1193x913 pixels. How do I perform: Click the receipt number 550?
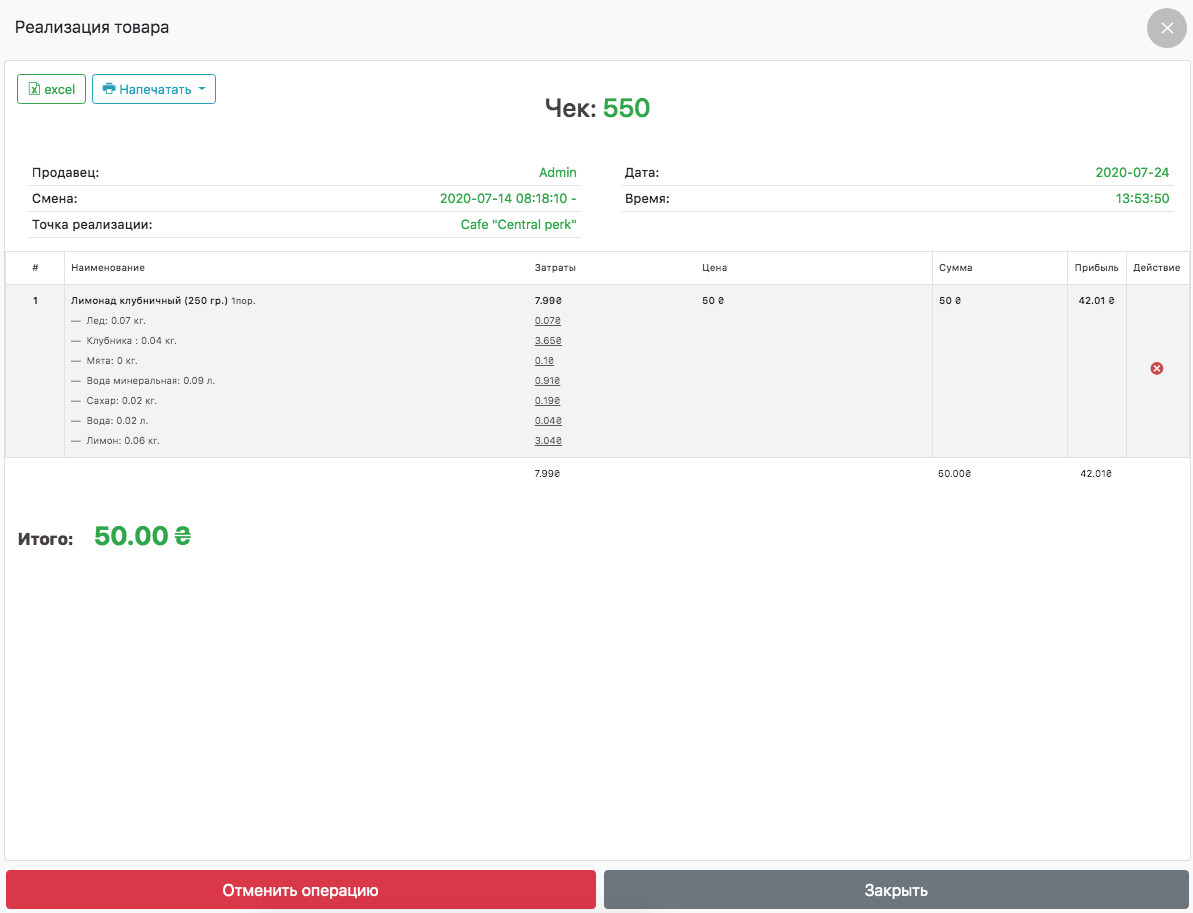[626, 108]
